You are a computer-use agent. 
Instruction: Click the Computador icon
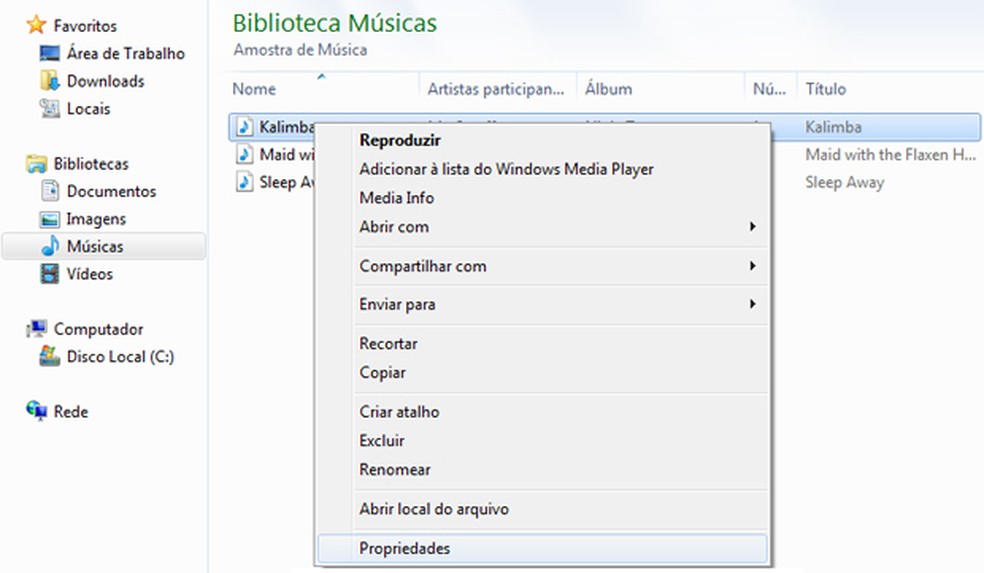pos(36,329)
